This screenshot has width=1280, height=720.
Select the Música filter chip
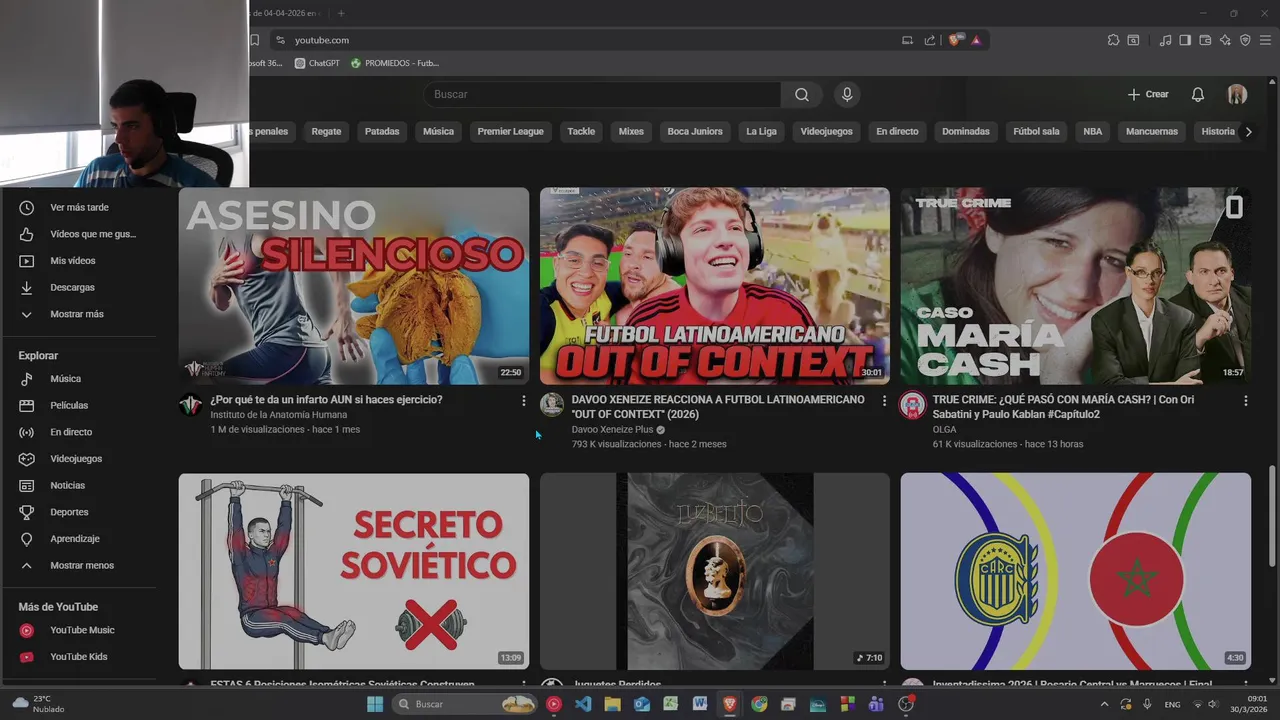tap(438, 131)
